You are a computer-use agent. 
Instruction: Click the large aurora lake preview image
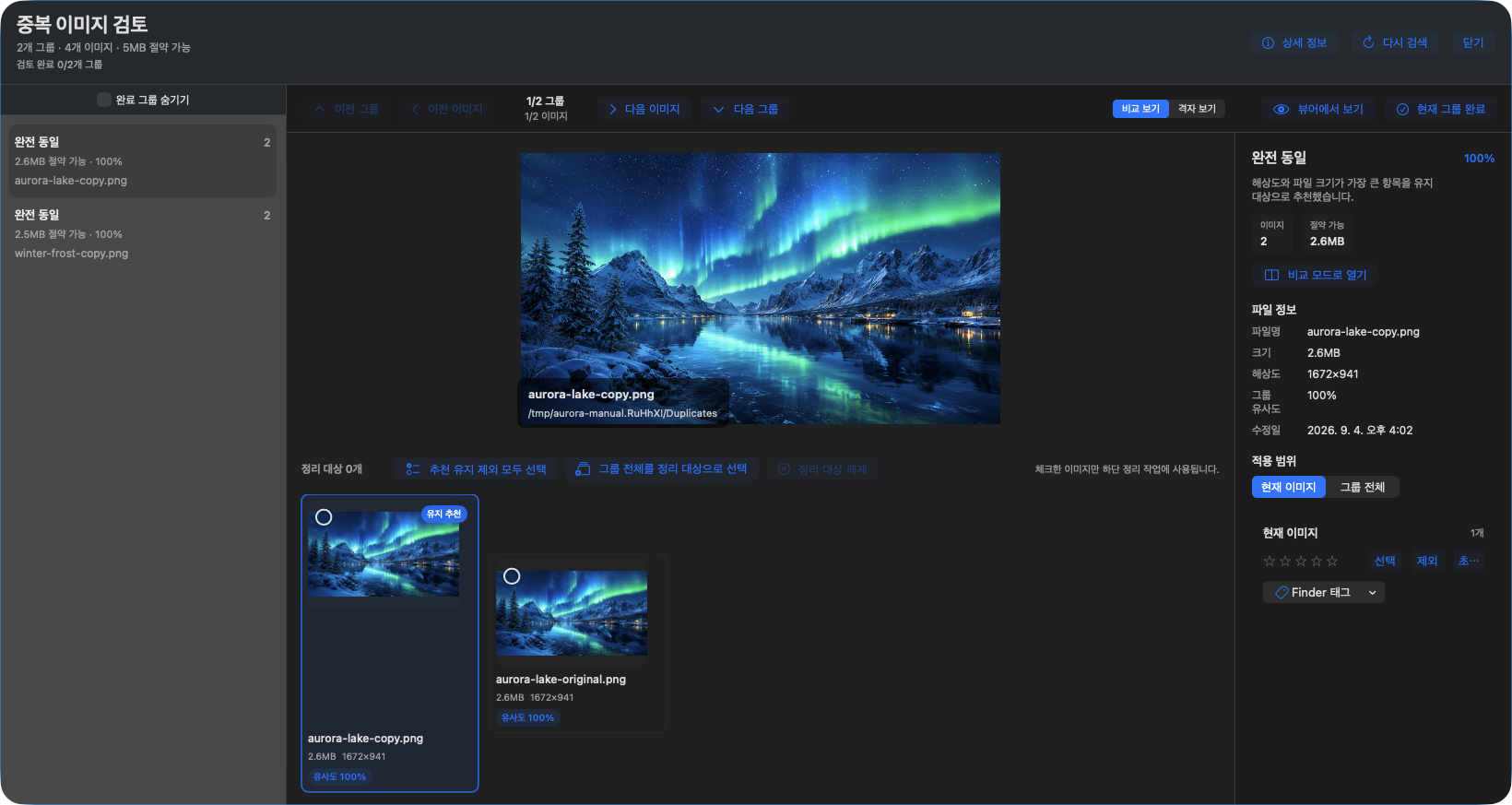761,288
